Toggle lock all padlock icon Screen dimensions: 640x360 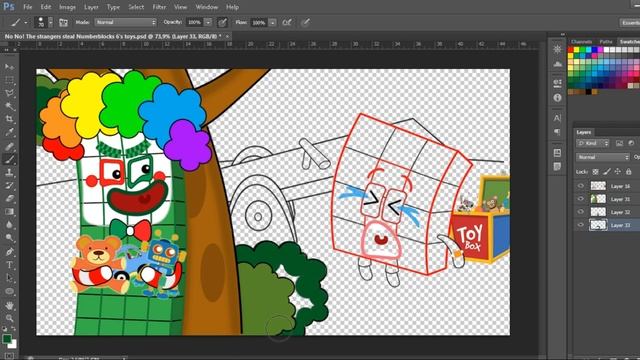(x=629, y=172)
